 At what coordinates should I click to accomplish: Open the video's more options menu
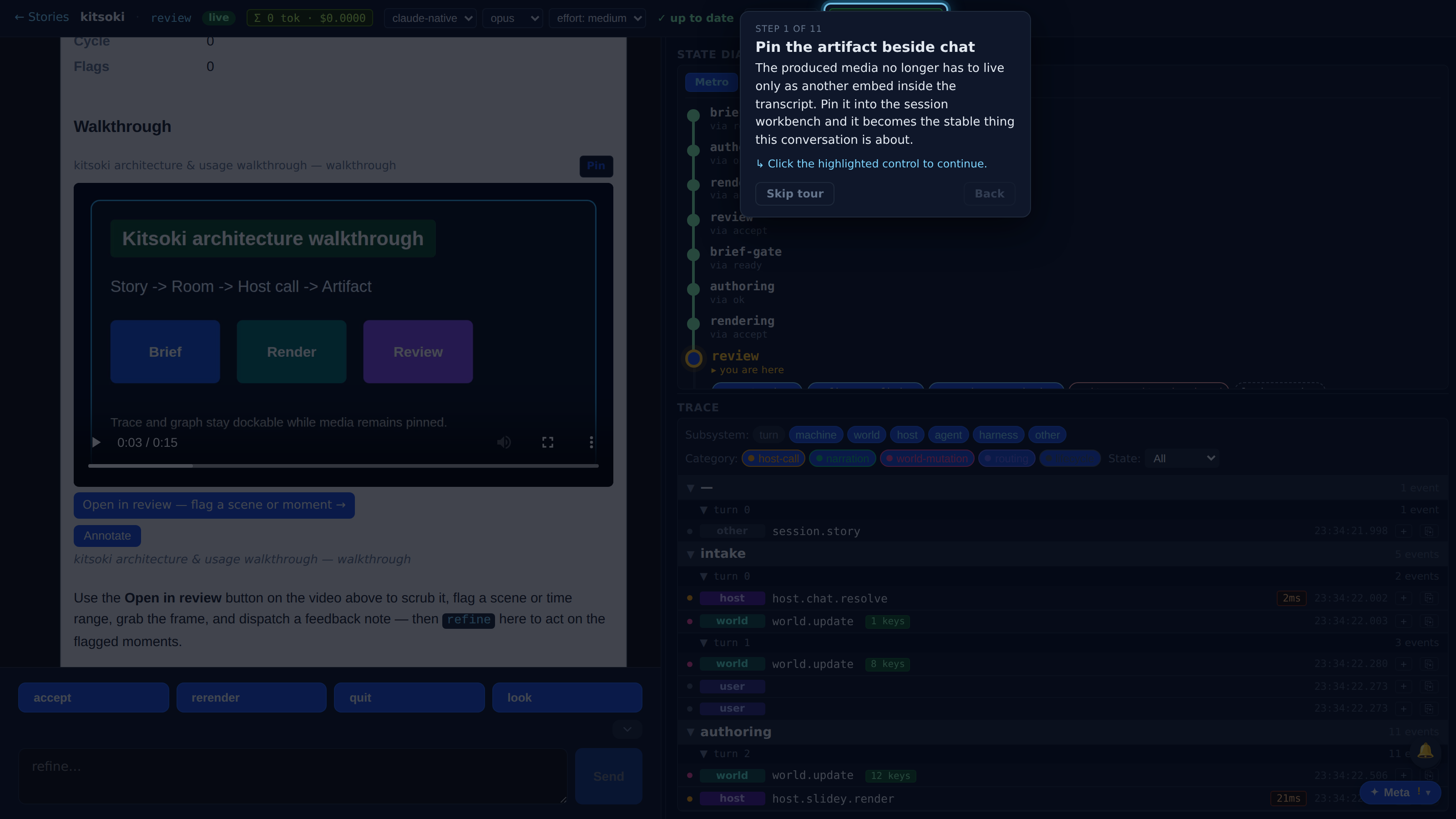(x=591, y=442)
